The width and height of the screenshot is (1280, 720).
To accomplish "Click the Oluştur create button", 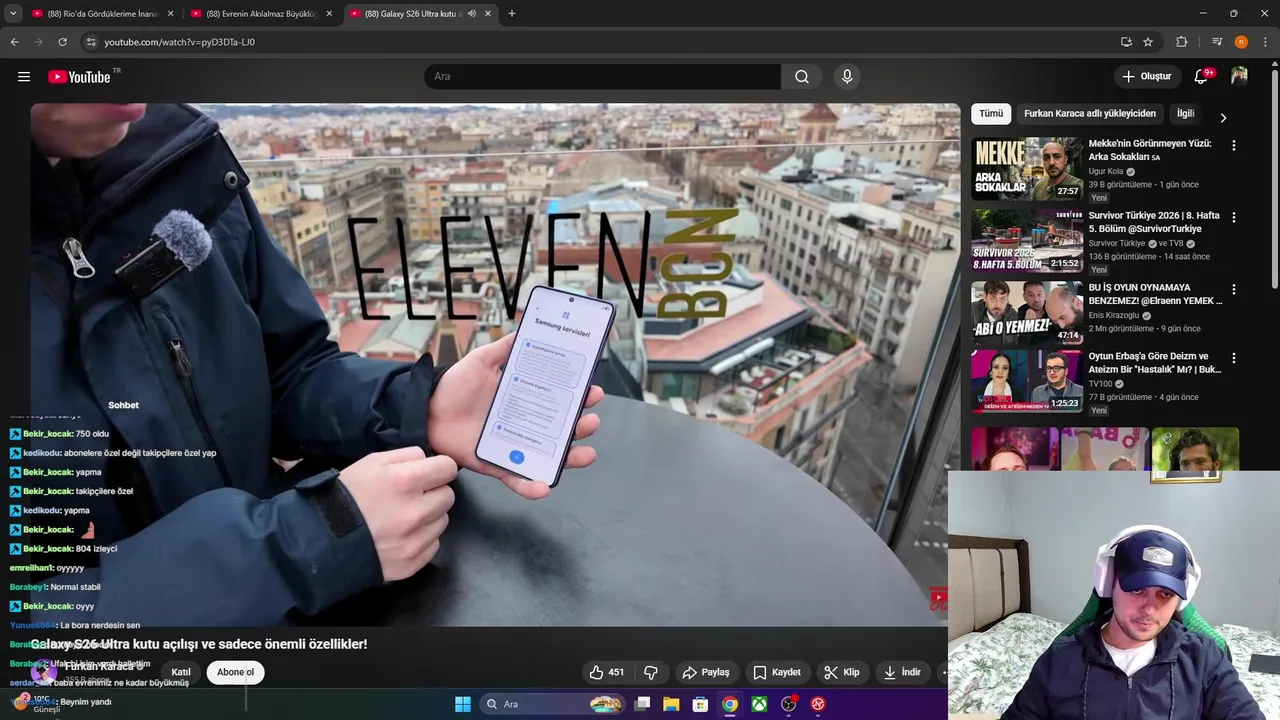I will 1147,77.
